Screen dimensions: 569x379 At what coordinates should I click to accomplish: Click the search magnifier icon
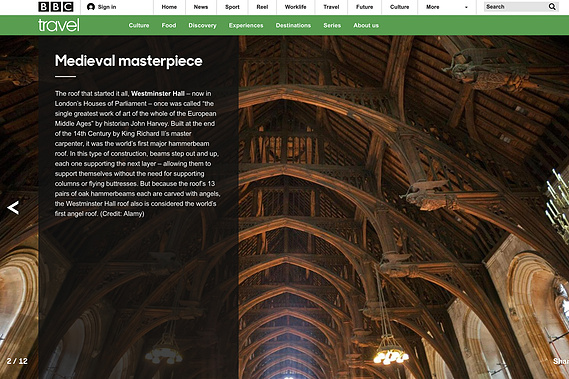552,7
